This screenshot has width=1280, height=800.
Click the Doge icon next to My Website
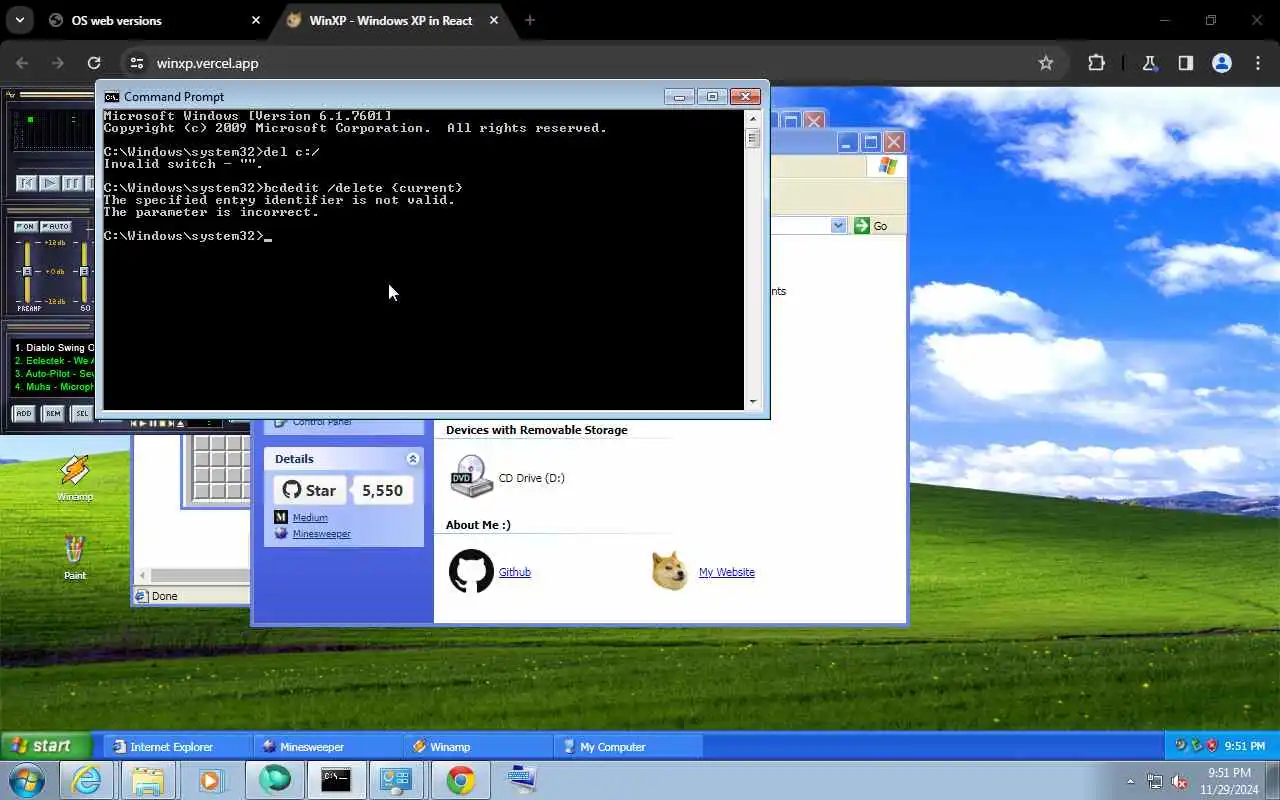click(669, 572)
